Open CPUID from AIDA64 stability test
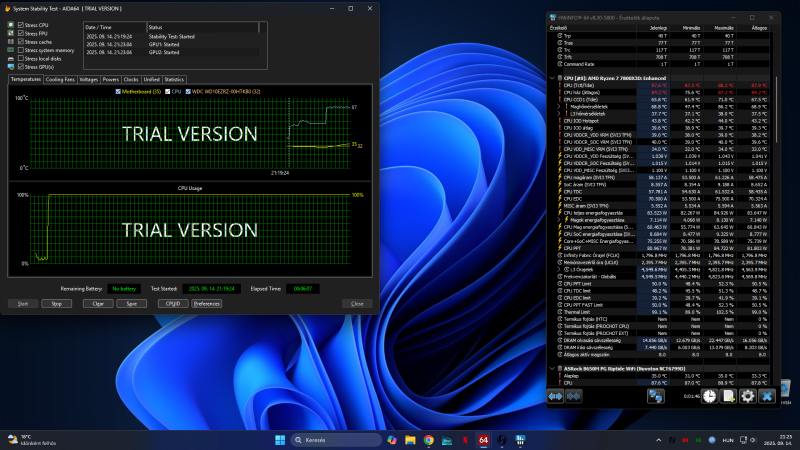The width and height of the screenshot is (800, 450). 173,304
